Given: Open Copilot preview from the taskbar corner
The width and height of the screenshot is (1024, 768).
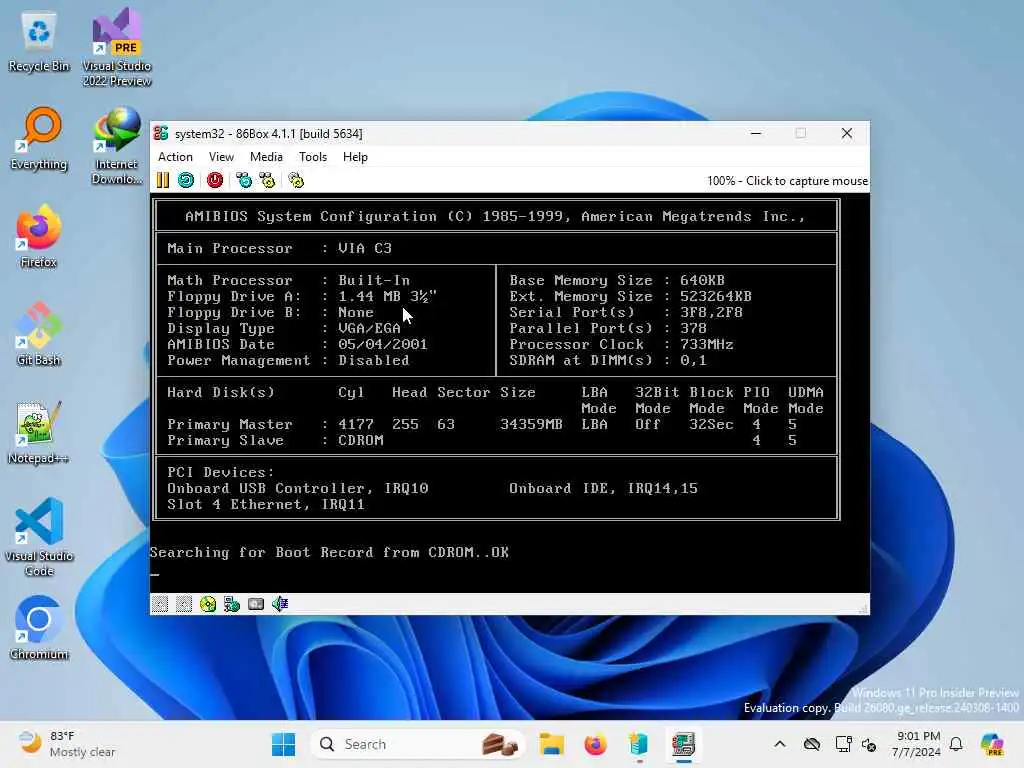Looking at the screenshot, I should (992, 744).
